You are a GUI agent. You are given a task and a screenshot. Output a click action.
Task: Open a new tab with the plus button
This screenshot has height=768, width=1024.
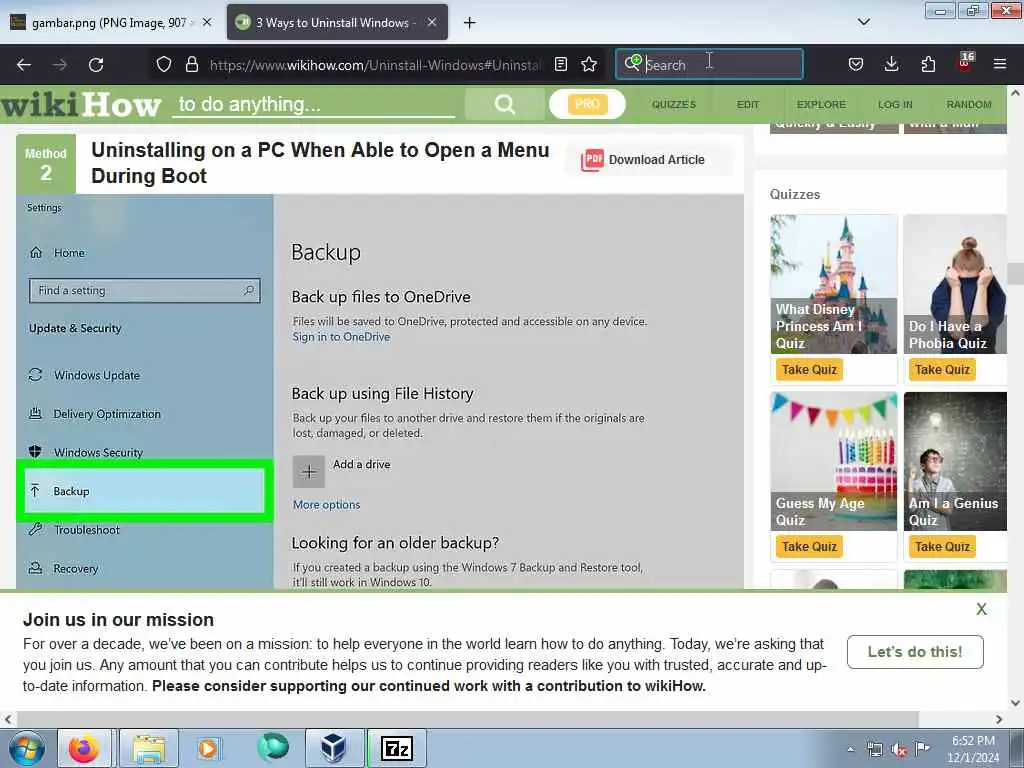(x=470, y=23)
